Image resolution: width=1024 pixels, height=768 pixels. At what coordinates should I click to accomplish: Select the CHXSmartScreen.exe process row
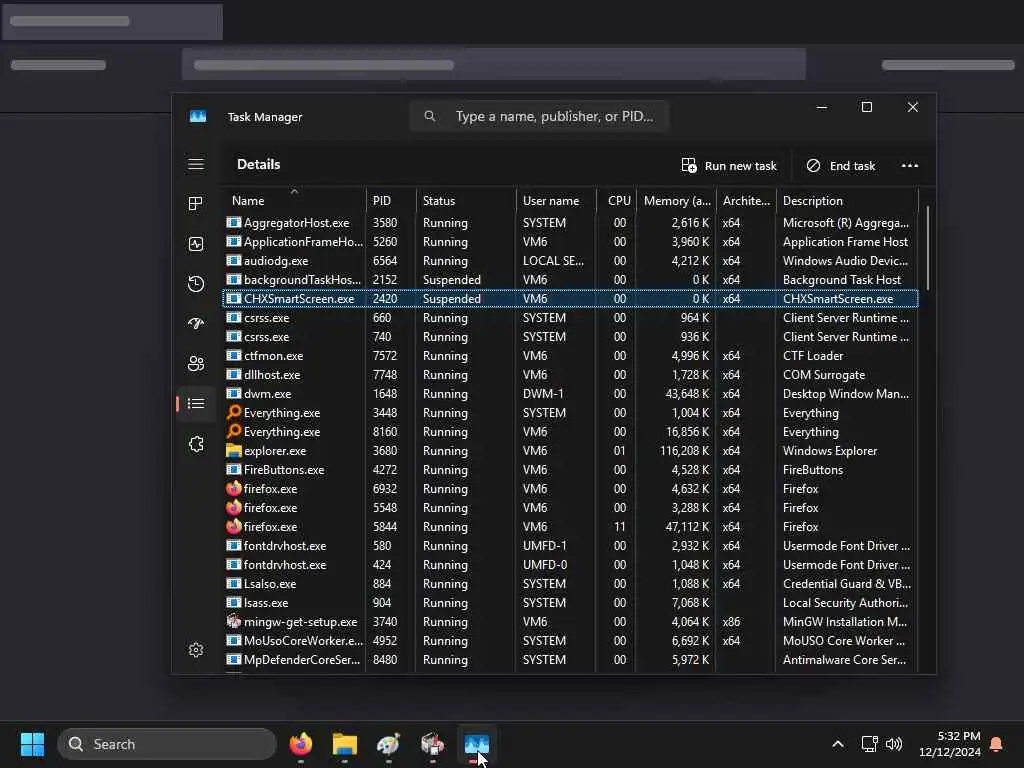pyautogui.click(x=571, y=298)
